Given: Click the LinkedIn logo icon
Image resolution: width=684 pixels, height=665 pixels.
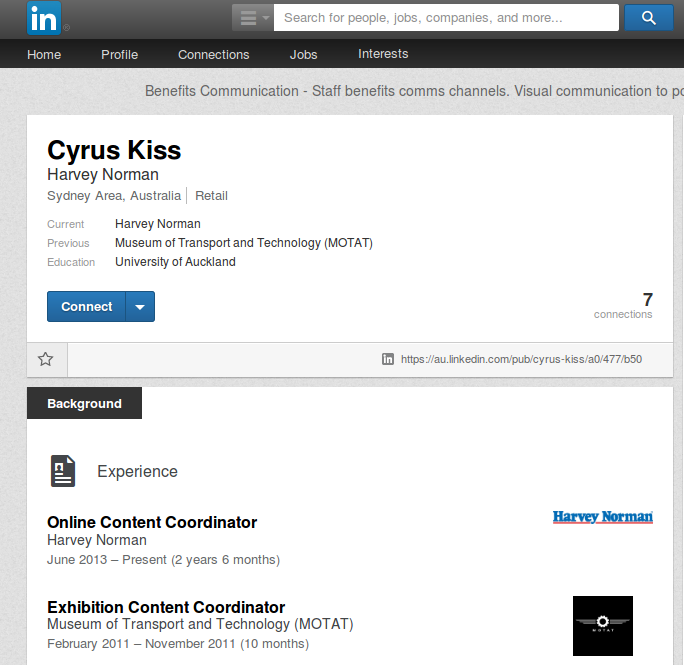Looking at the screenshot, I should [x=44, y=18].
